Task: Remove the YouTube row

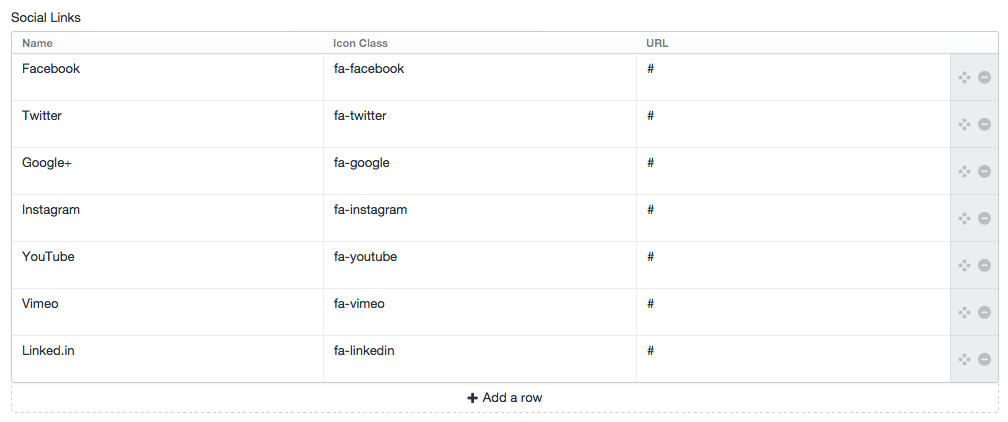Action: (984, 265)
